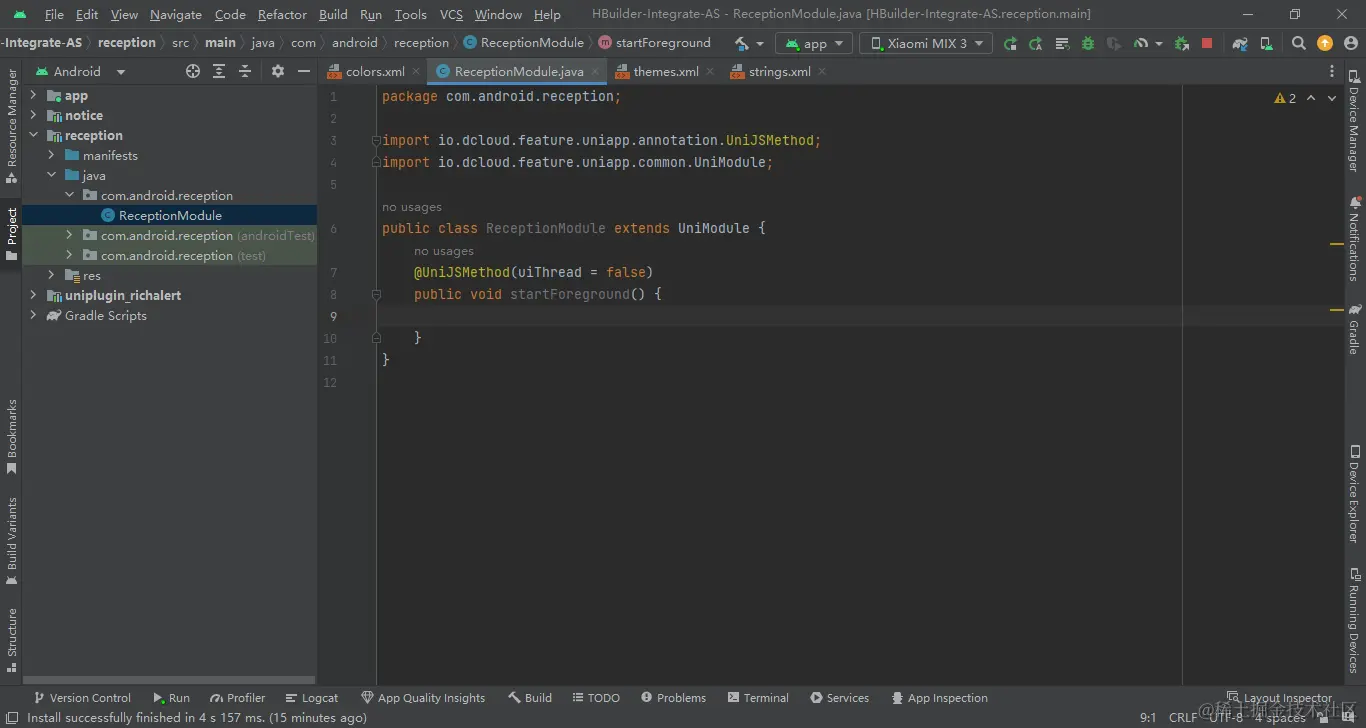Open the Problems tool window
This screenshot has width=1366, height=728.
673,698
